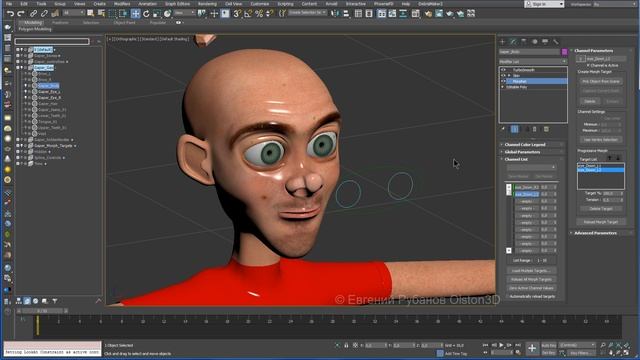This screenshot has height=360, width=640.
Task: Click the Go to Start playback button
Action: [x=485, y=345]
